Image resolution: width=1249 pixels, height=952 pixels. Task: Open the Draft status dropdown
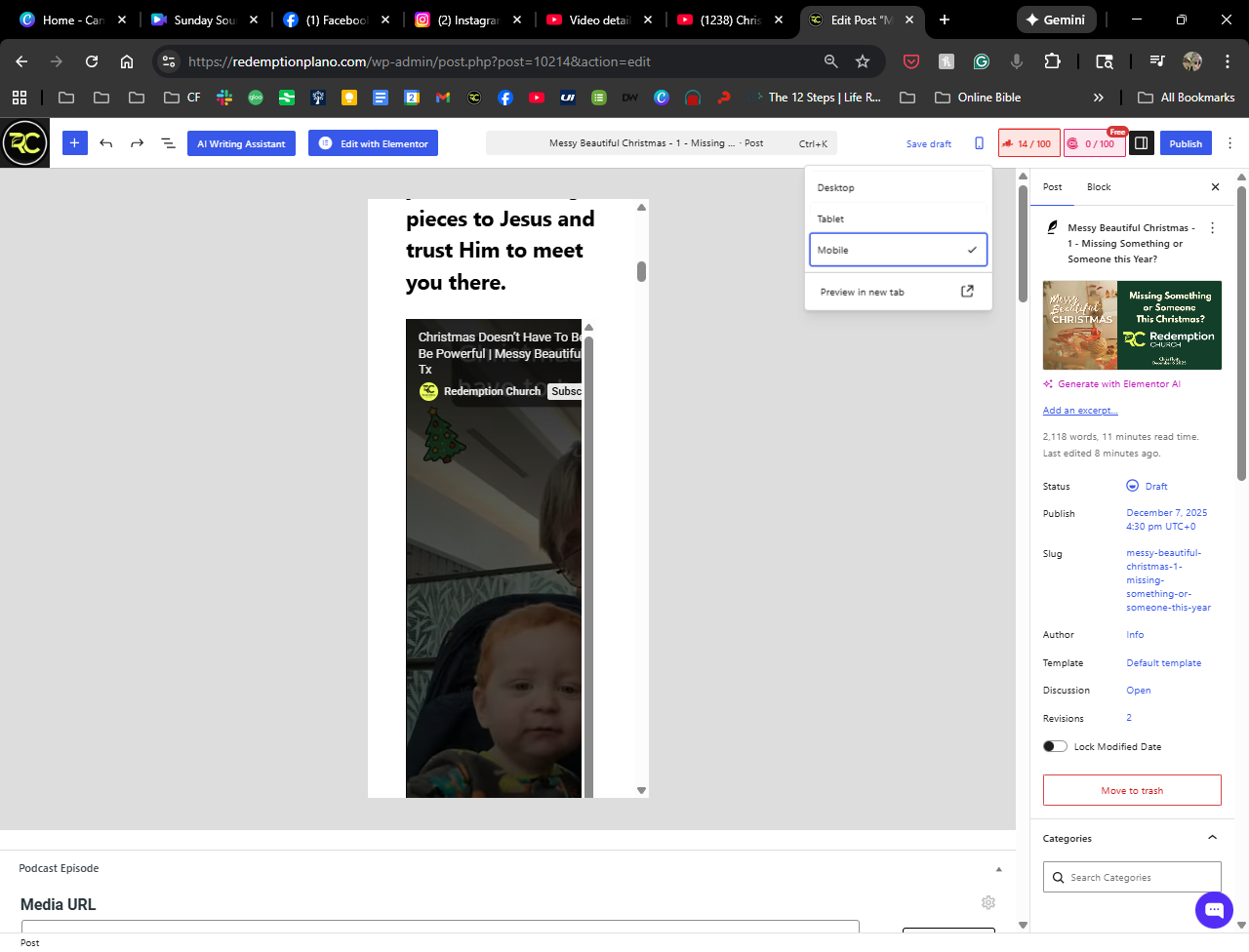(1155, 486)
